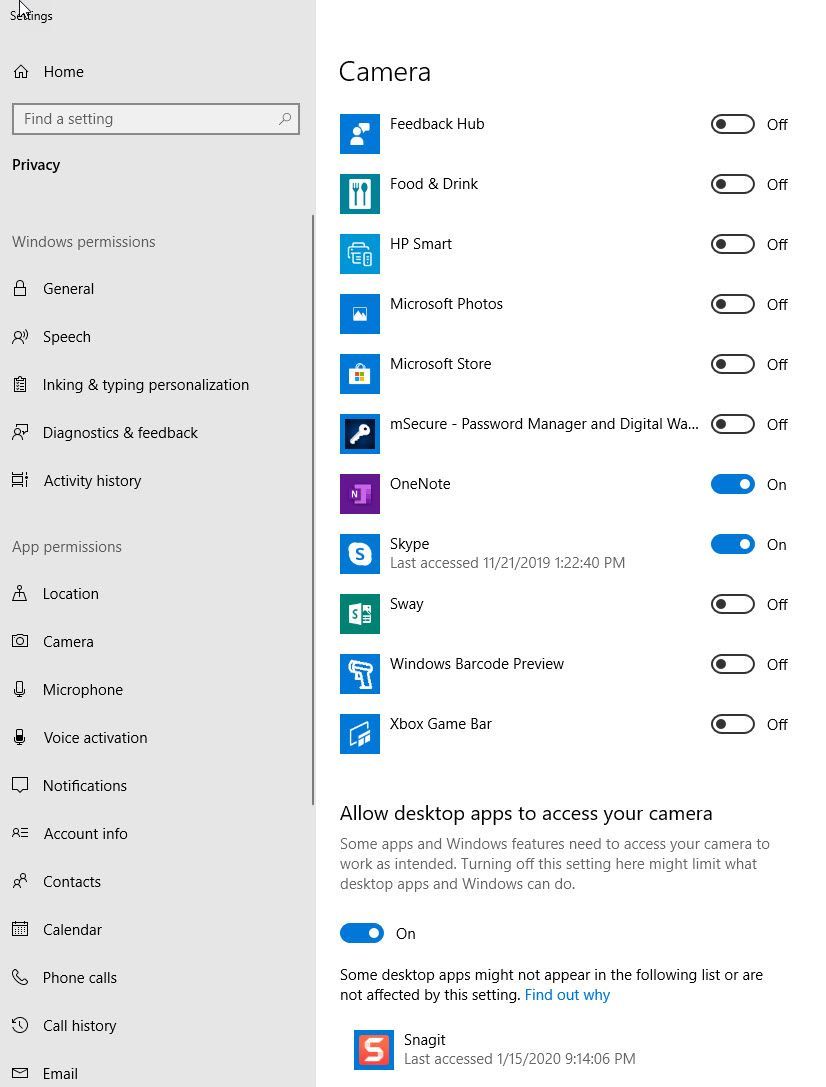Image resolution: width=826 pixels, height=1087 pixels.
Task: Click the Windows Barcode Preview icon
Action: 360,673
